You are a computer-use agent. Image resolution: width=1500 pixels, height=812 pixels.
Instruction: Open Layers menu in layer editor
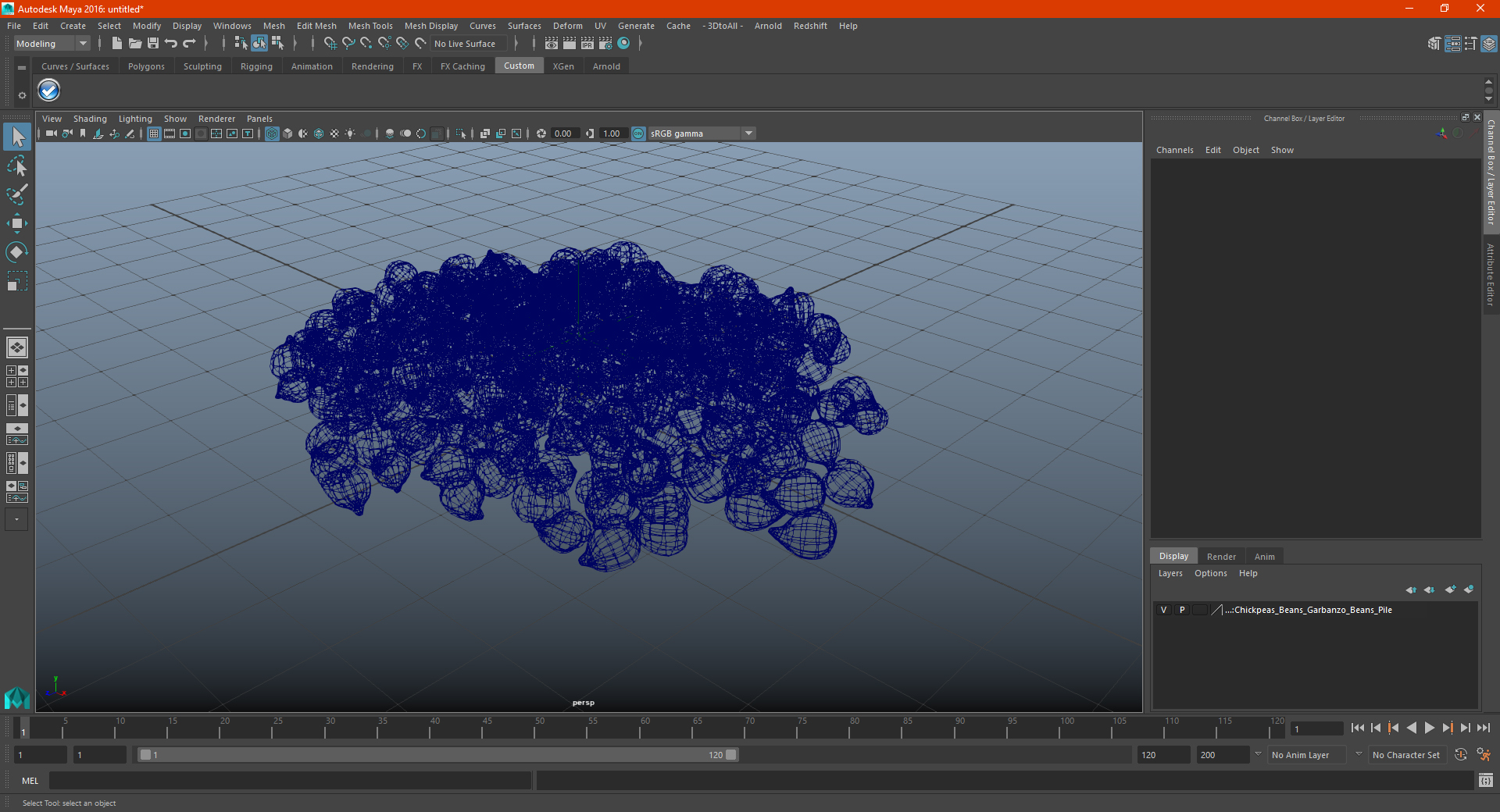pyautogui.click(x=1170, y=573)
